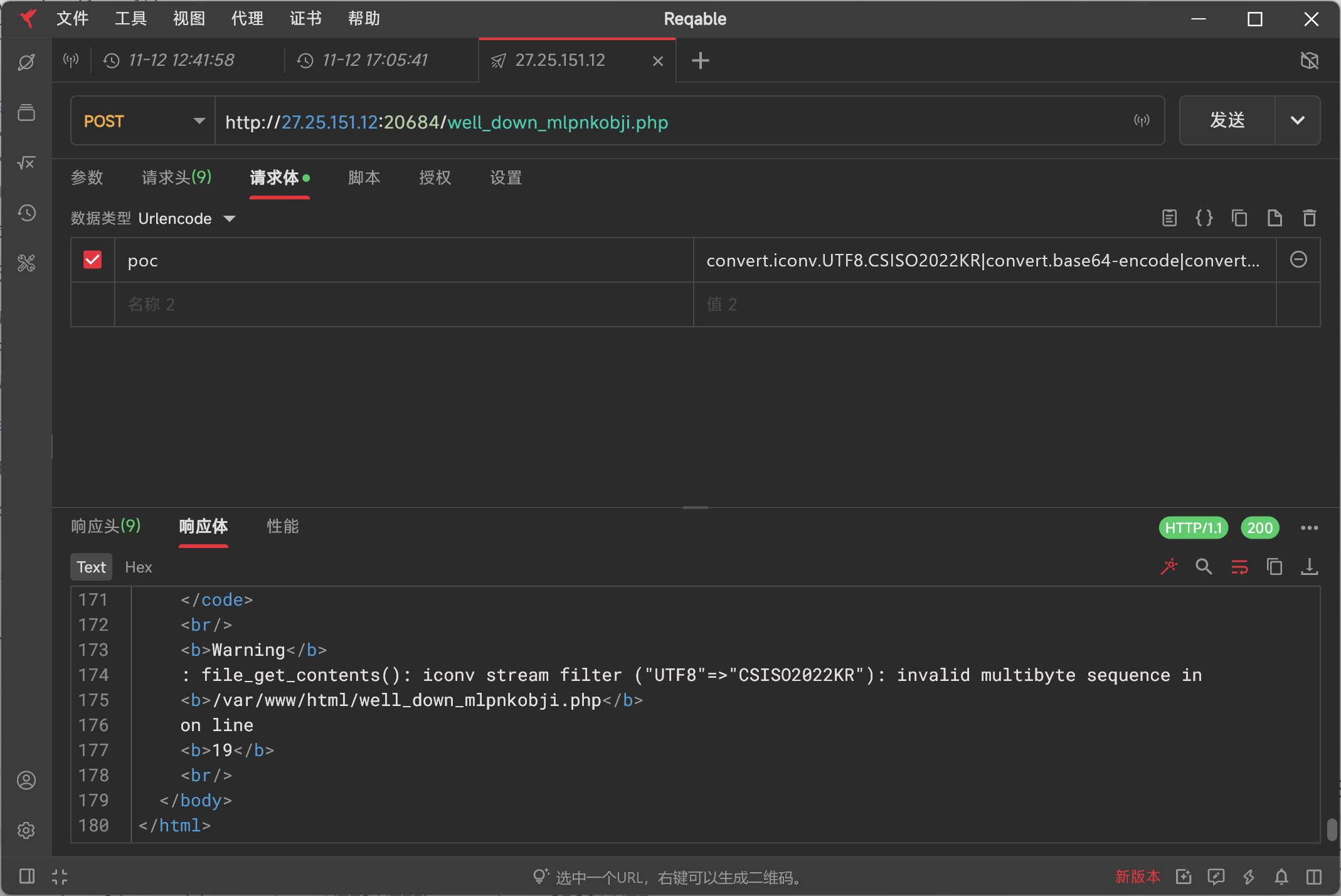1341x896 pixels.
Task: Download the response body
Action: (x=1309, y=567)
